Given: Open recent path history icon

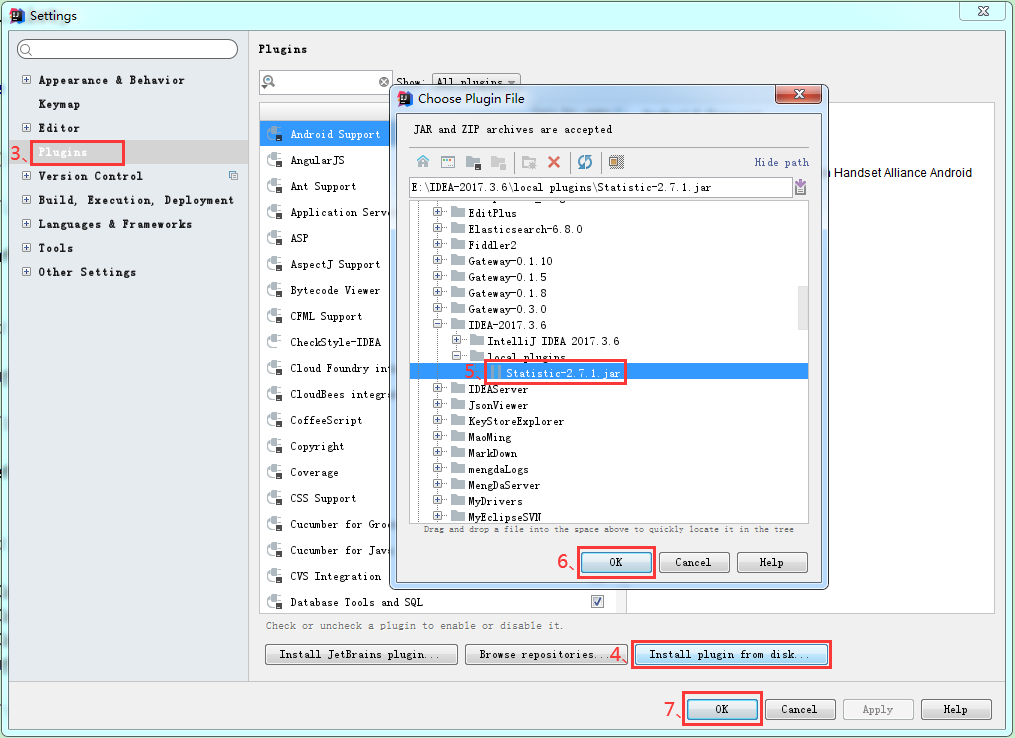Looking at the screenshot, I should 800,187.
